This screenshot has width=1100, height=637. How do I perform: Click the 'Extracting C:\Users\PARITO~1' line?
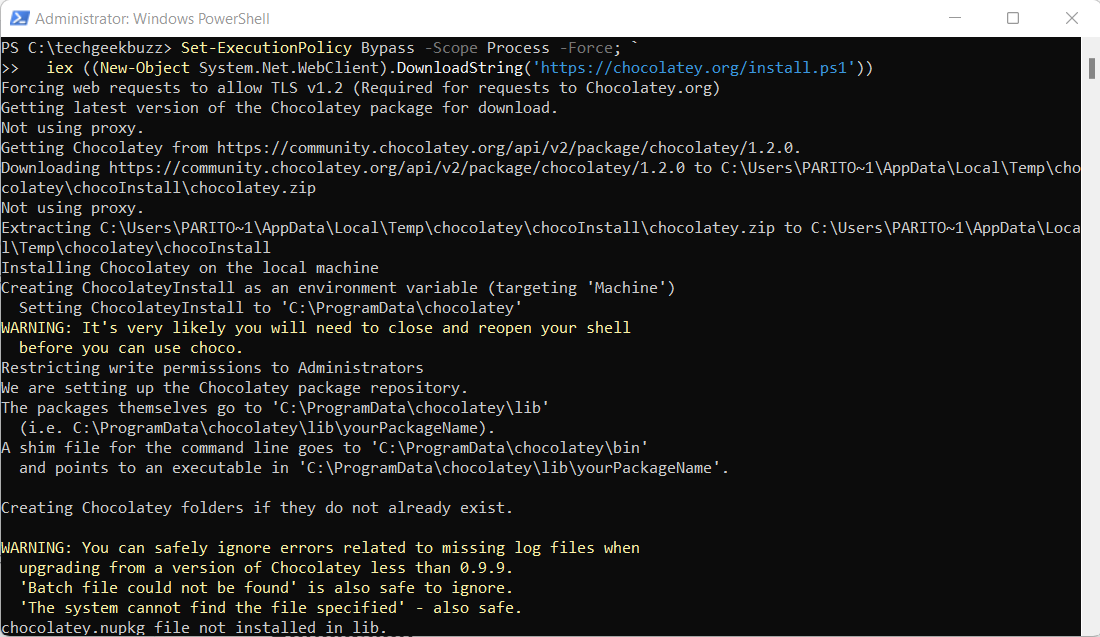541,228
